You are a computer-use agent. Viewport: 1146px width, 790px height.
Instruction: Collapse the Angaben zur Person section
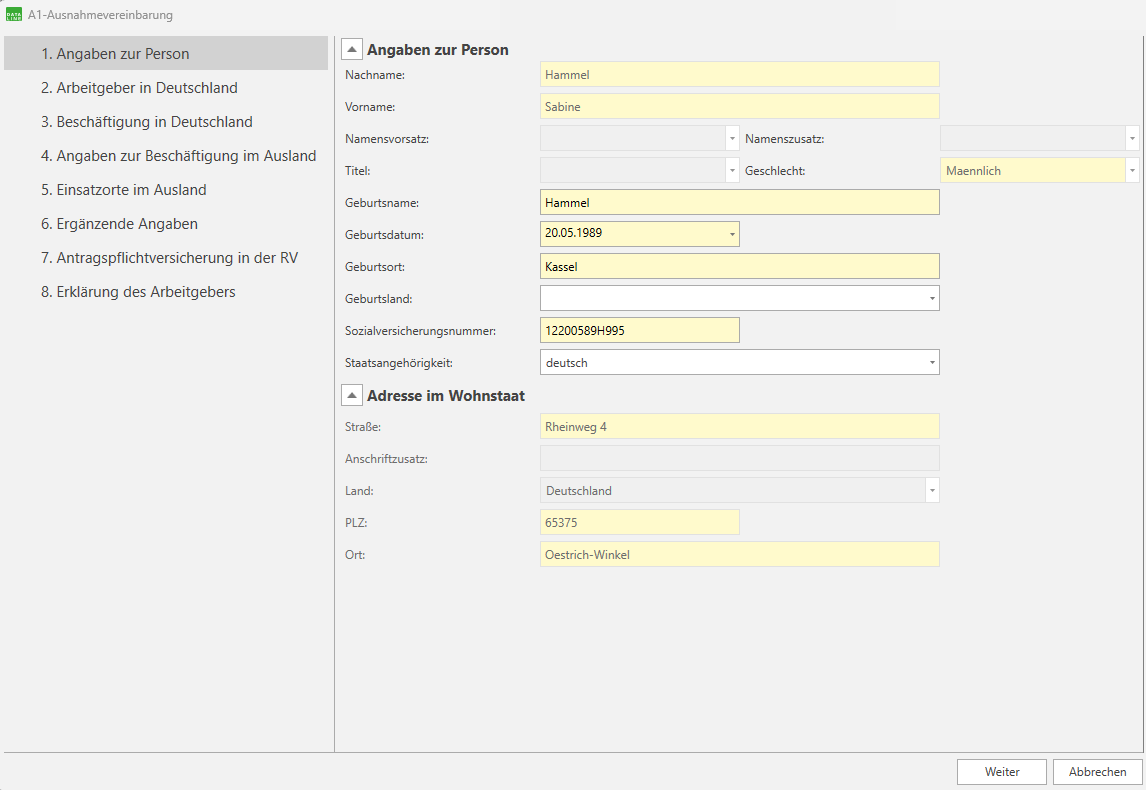tap(352, 50)
